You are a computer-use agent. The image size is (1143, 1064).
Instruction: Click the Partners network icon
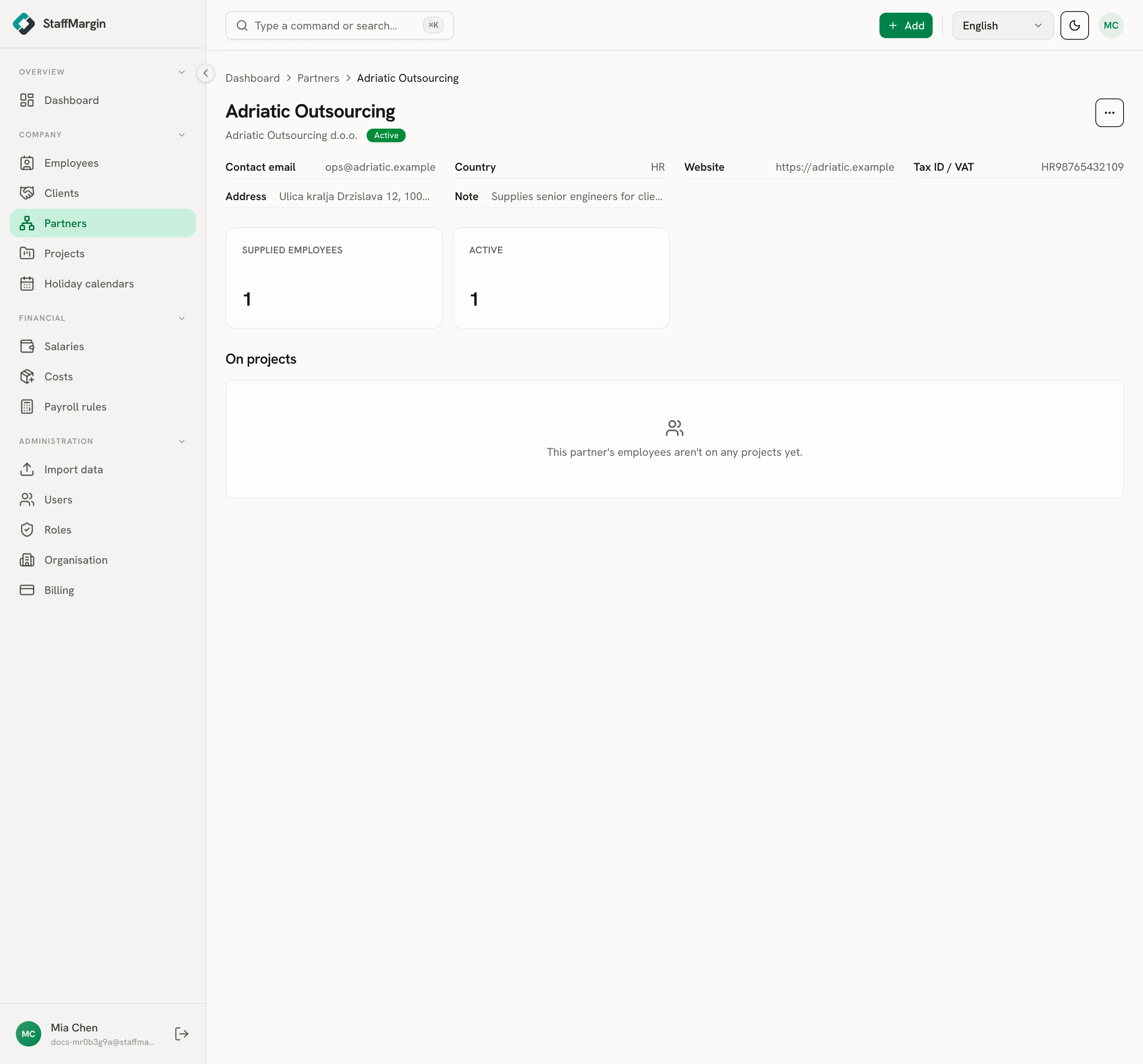click(27, 223)
